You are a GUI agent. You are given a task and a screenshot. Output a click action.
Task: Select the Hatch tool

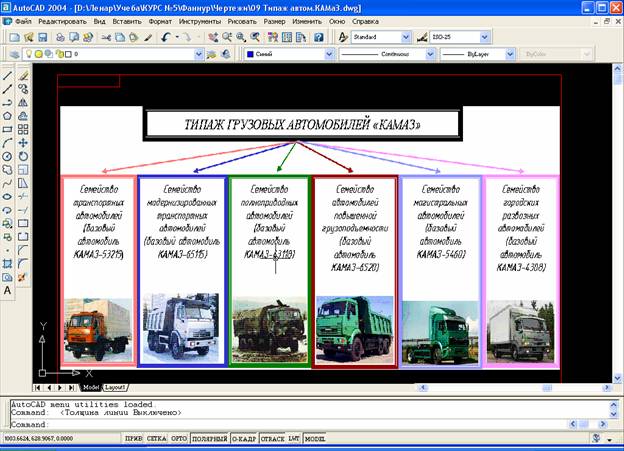[x=7, y=264]
